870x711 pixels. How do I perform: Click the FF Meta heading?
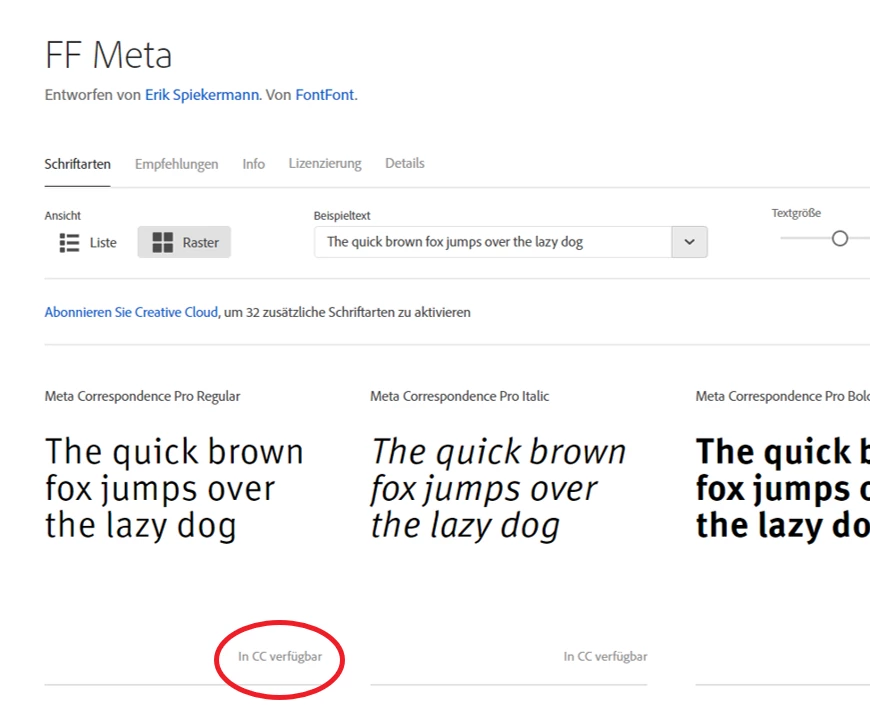(109, 55)
